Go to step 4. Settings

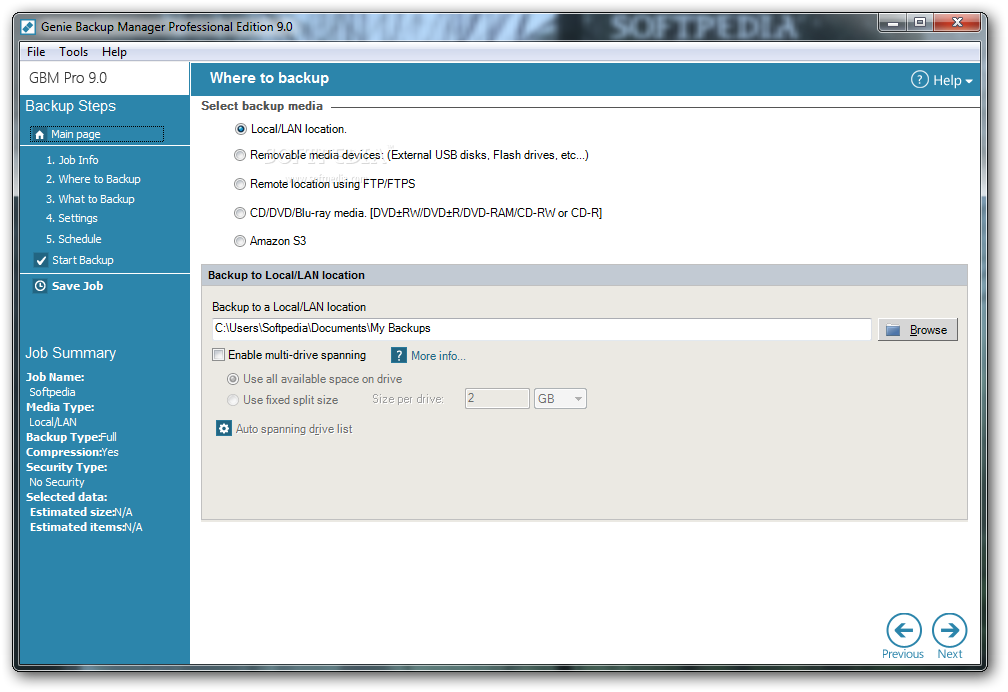pos(71,219)
